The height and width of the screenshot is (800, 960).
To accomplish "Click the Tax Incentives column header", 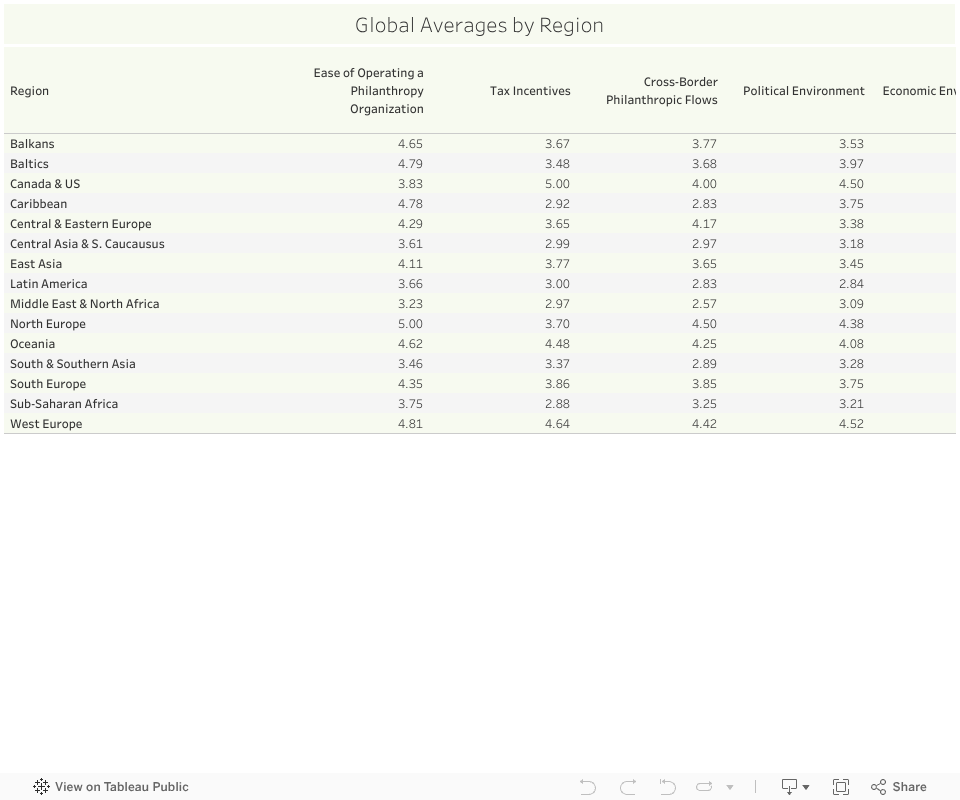I will (x=530, y=91).
